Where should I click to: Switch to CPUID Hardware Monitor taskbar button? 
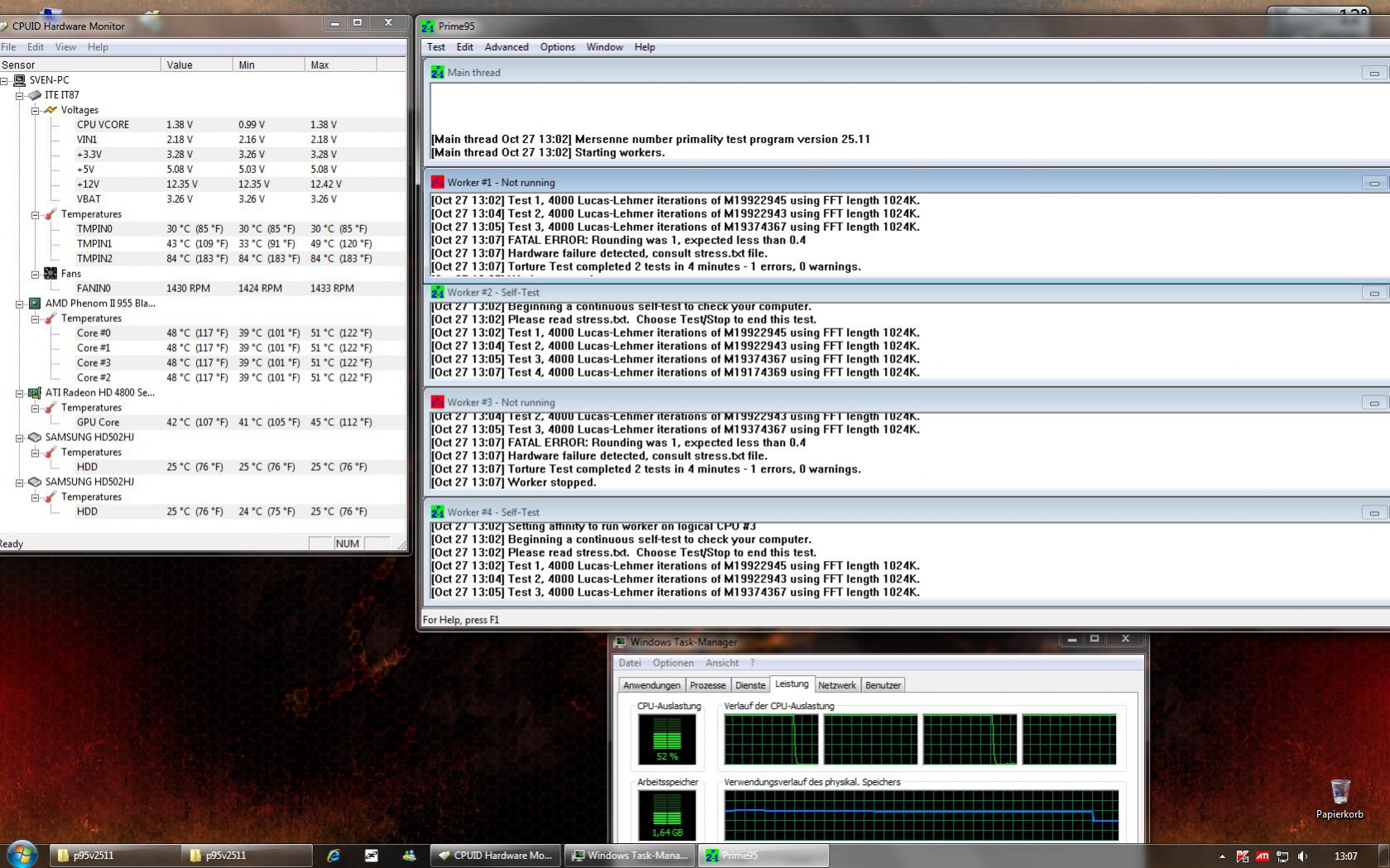coord(496,856)
